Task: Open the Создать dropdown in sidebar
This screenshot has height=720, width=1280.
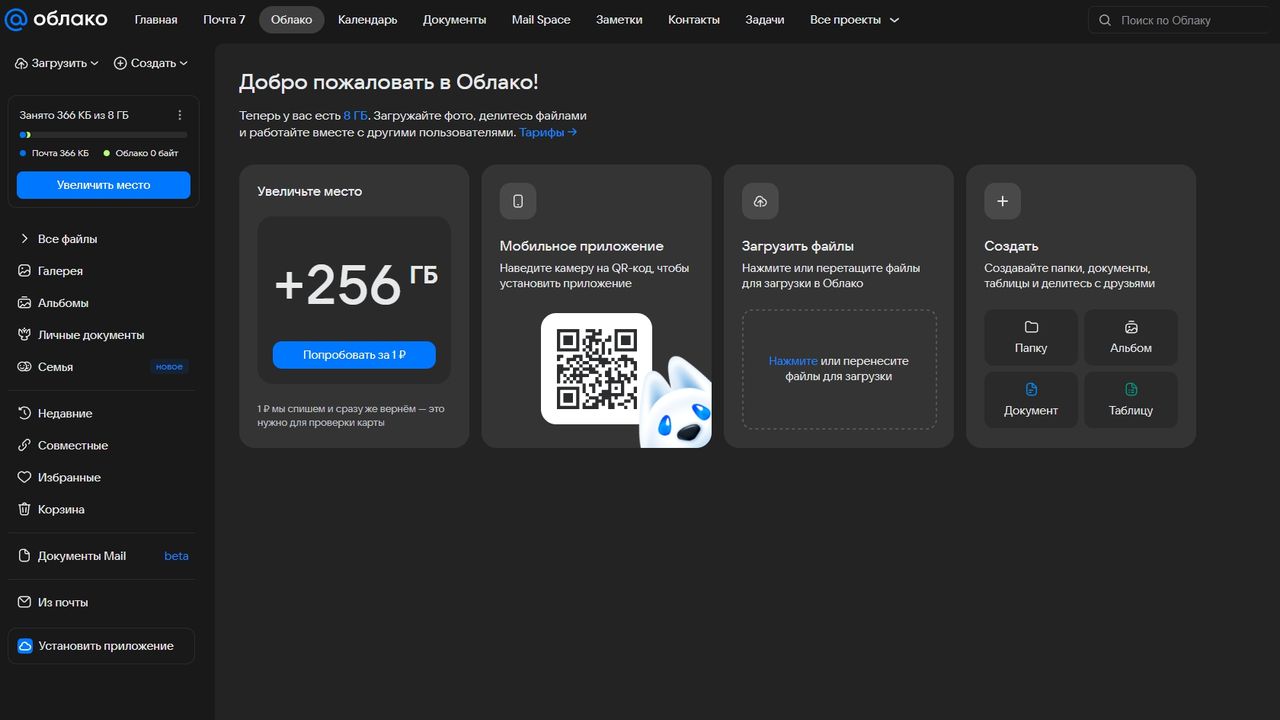Action: 151,63
